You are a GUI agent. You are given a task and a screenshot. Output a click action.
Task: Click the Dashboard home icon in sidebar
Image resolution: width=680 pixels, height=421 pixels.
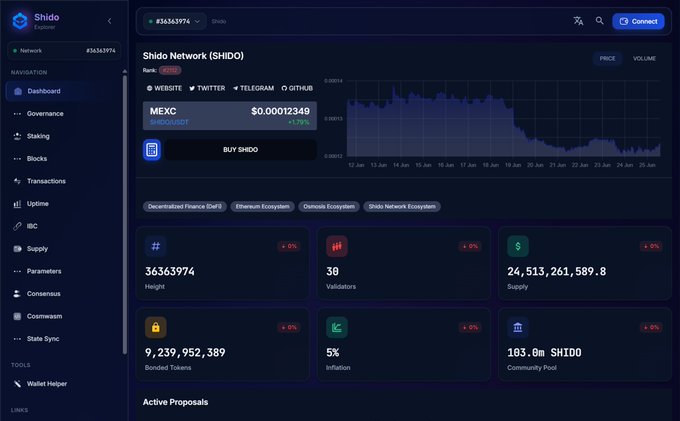click(x=18, y=91)
